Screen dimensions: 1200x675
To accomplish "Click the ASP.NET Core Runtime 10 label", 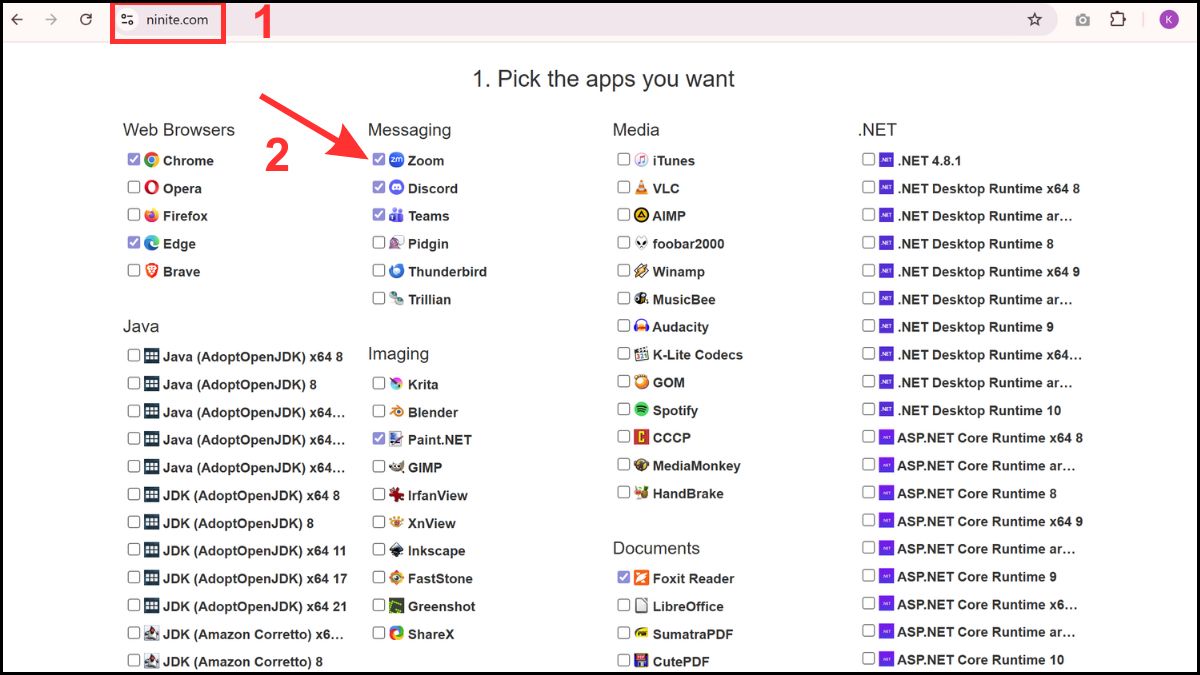I will pyautogui.click(x=981, y=660).
